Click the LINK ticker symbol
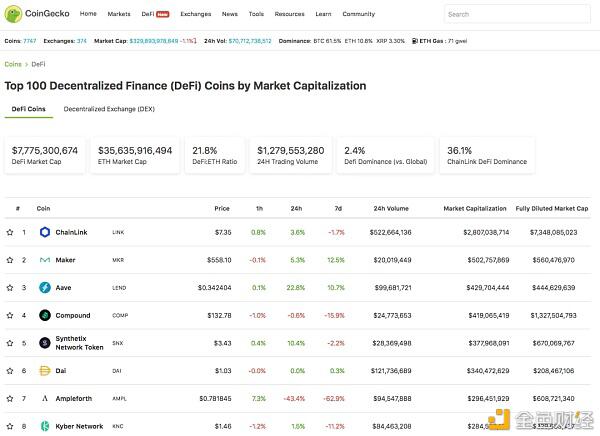600x436 pixels. point(118,232)
